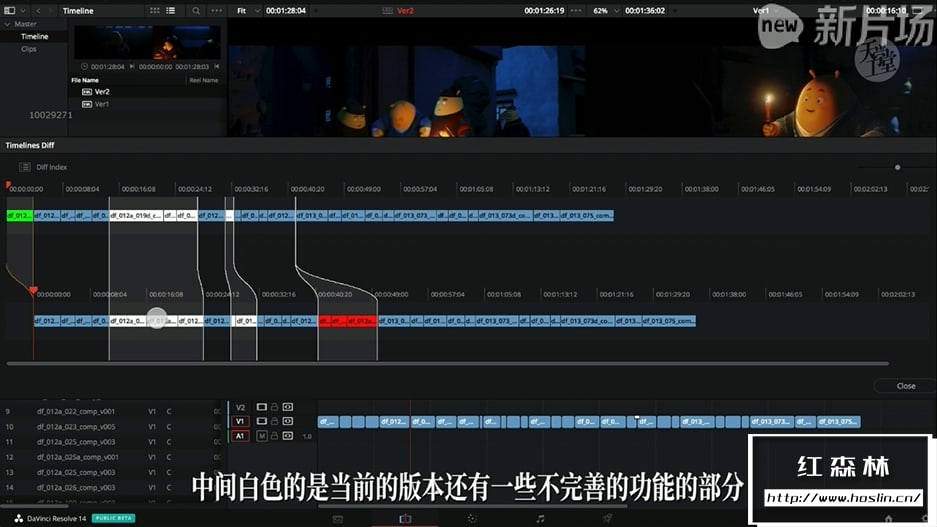Select the Ver2 timeline file
Viewport: 937px width, 527px height.
tap(102, 92)
